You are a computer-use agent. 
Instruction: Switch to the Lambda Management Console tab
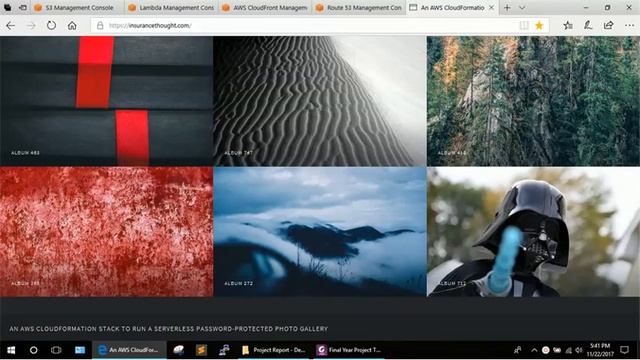171,8
